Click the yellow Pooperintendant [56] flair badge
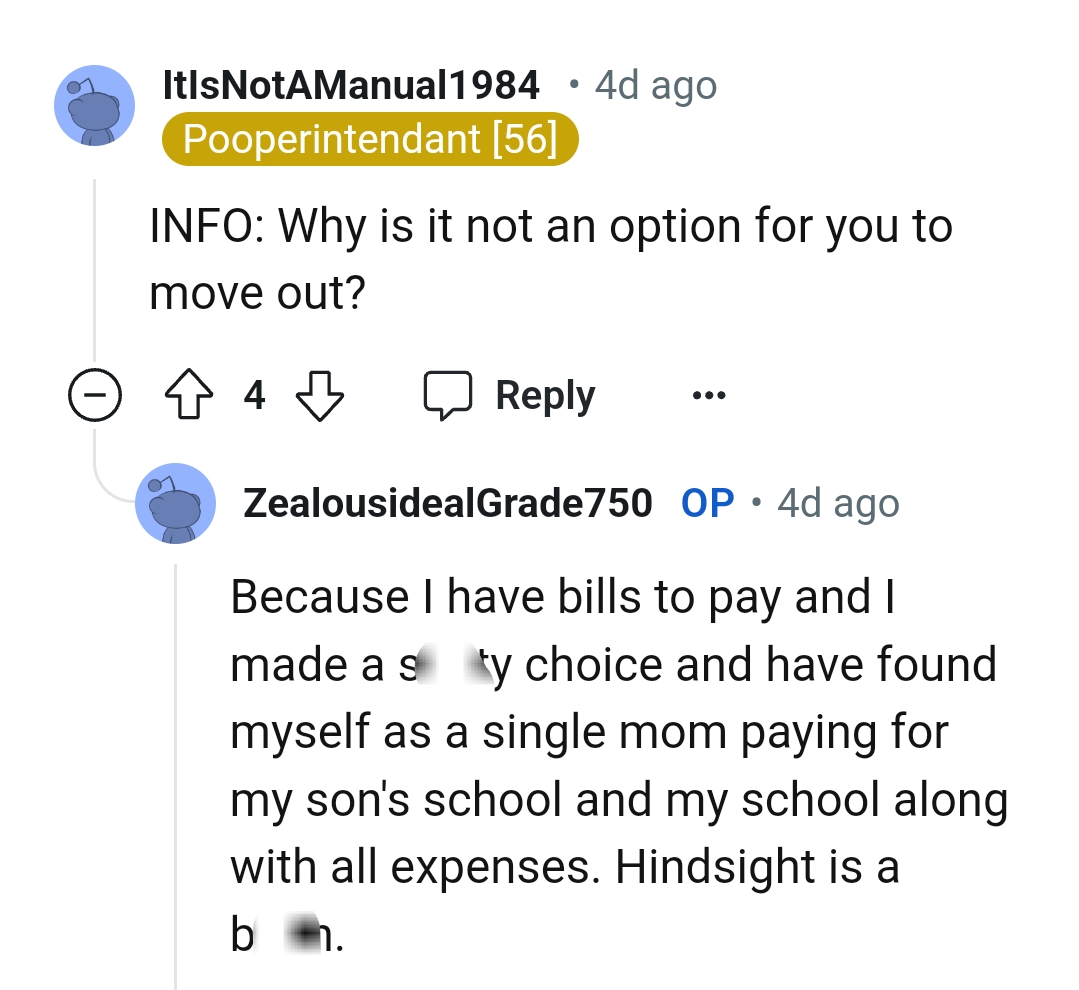Viewport: 1079px width, 990px height. tap(370, 140)
